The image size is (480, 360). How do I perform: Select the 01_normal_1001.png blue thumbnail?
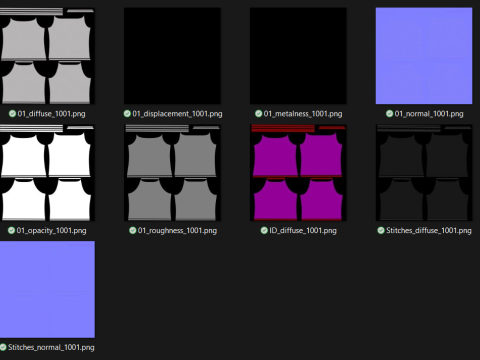click(x=424, y=56)
